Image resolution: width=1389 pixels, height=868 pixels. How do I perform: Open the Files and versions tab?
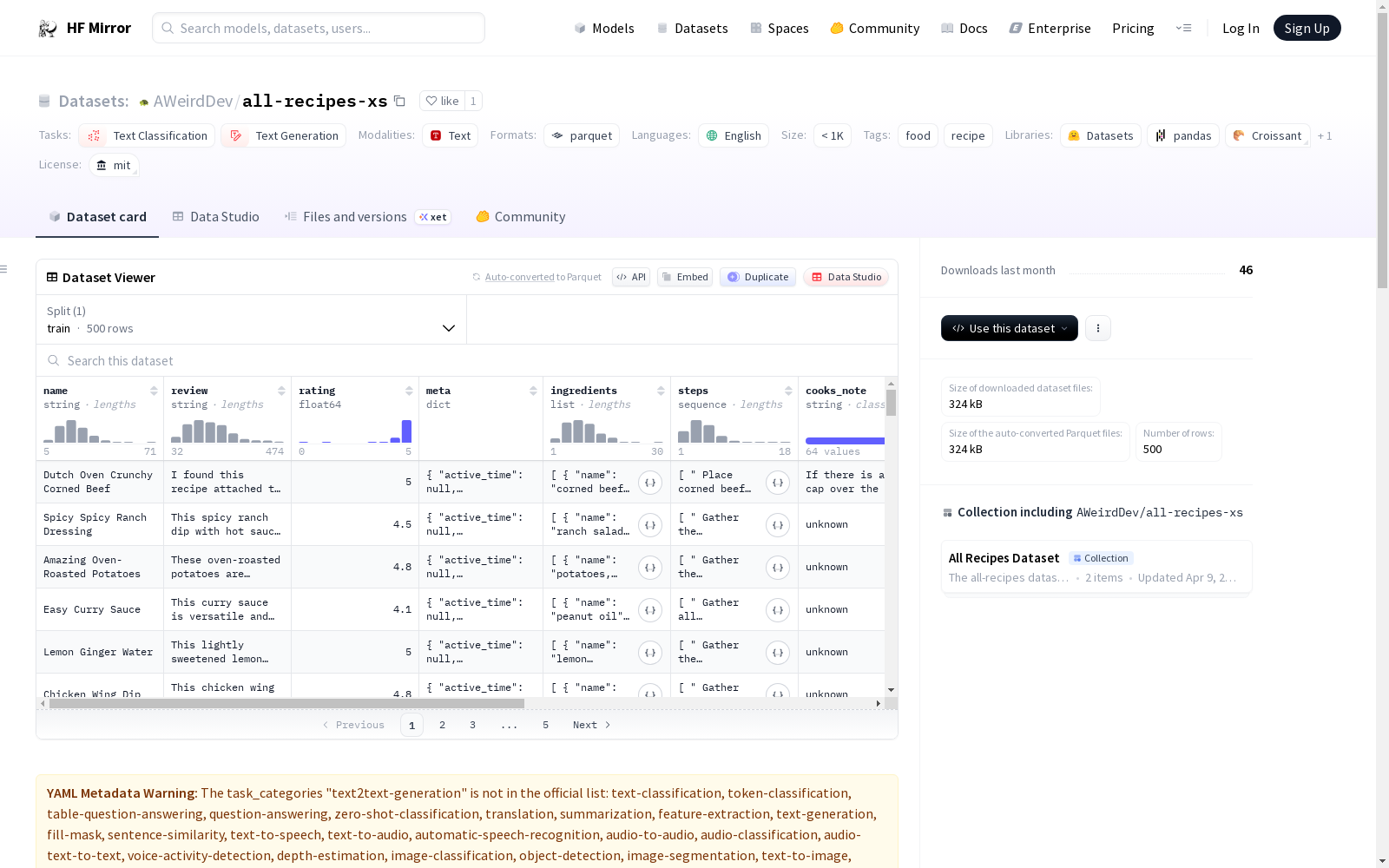[x=367, y=217]
